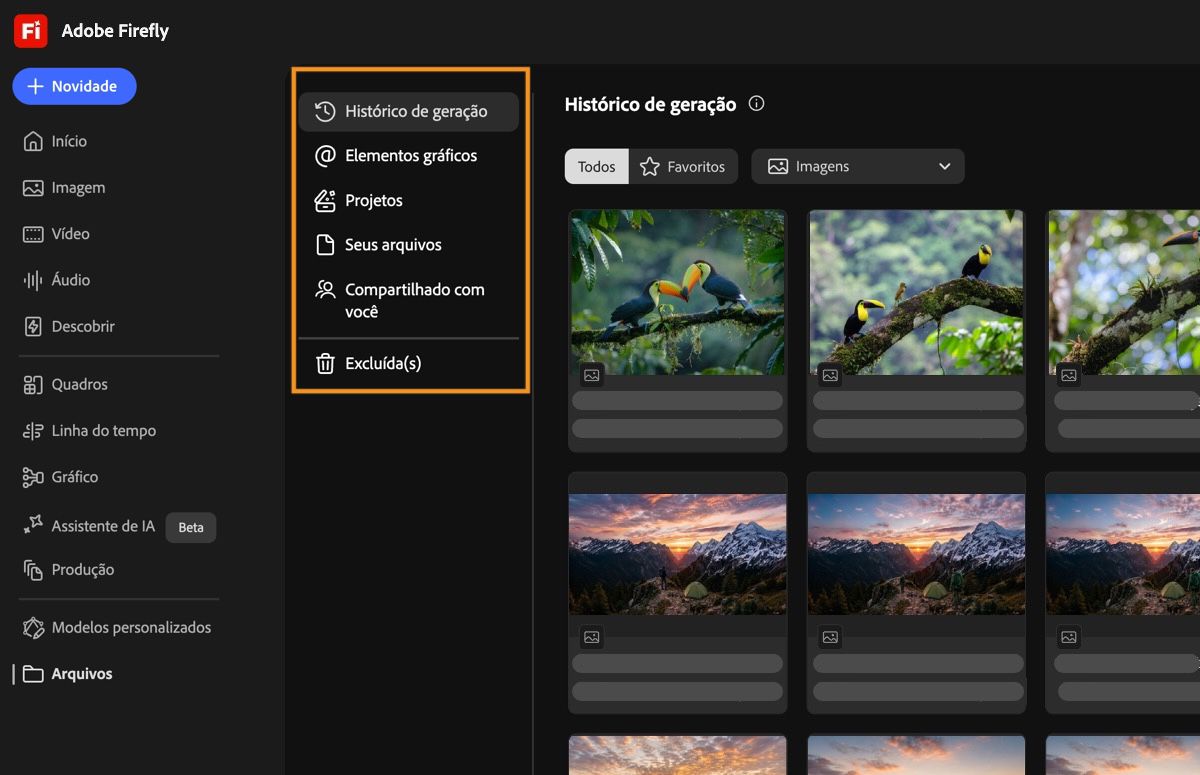The height and width of the screenshot is (775, 1200).
Task: Open first mountain sunset tent thumbnail
Action: [x=678, y=554]
